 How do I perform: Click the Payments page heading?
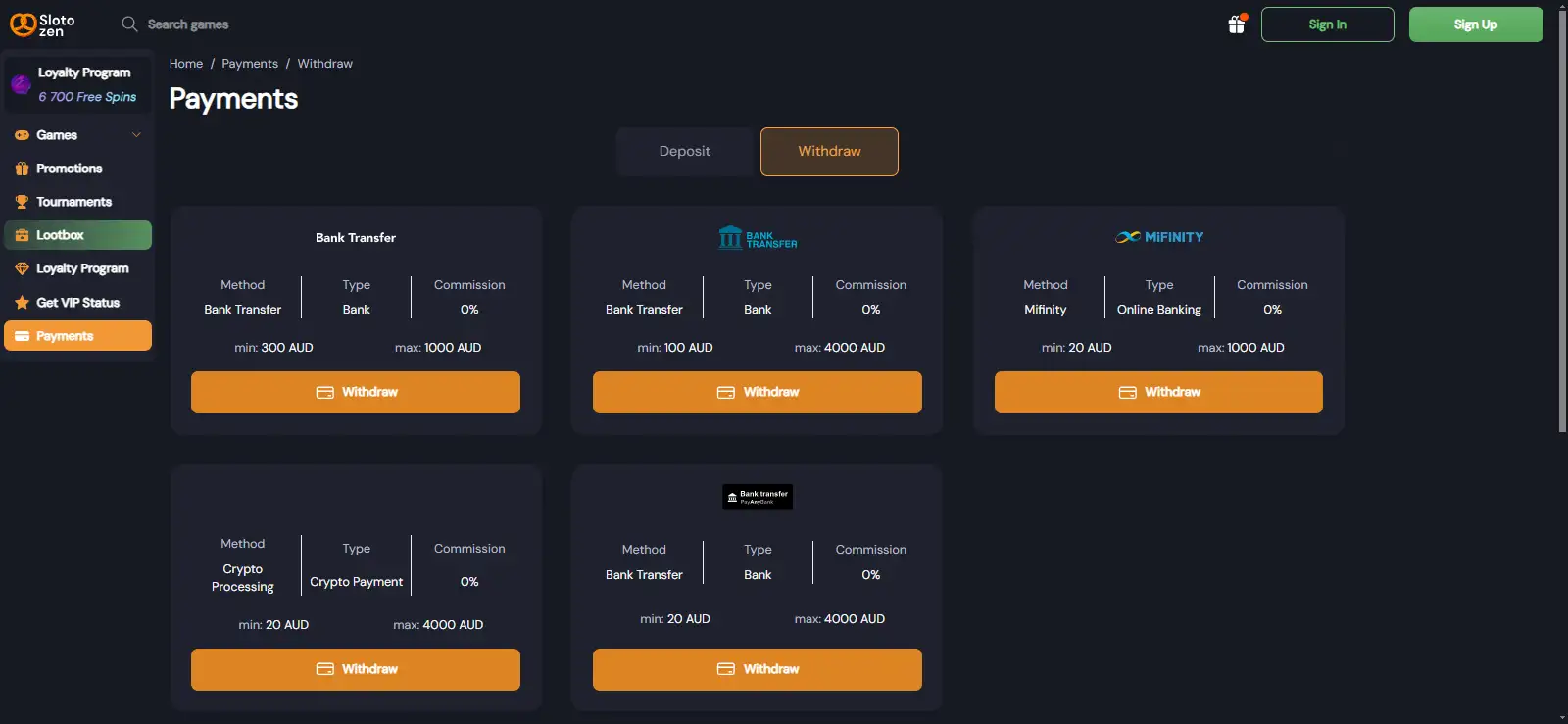click(x=233, y=99)
